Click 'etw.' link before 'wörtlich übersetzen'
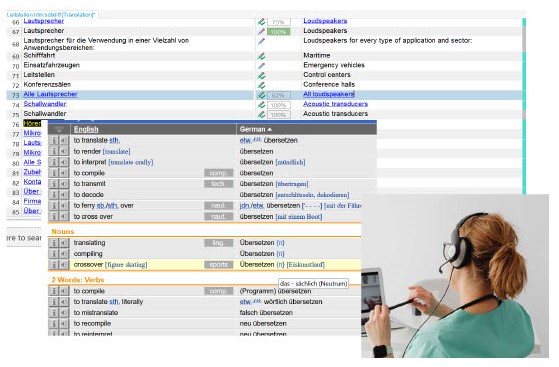Viewport: 559px width, 367px height. pyautogui.click(x=245, y=302)
